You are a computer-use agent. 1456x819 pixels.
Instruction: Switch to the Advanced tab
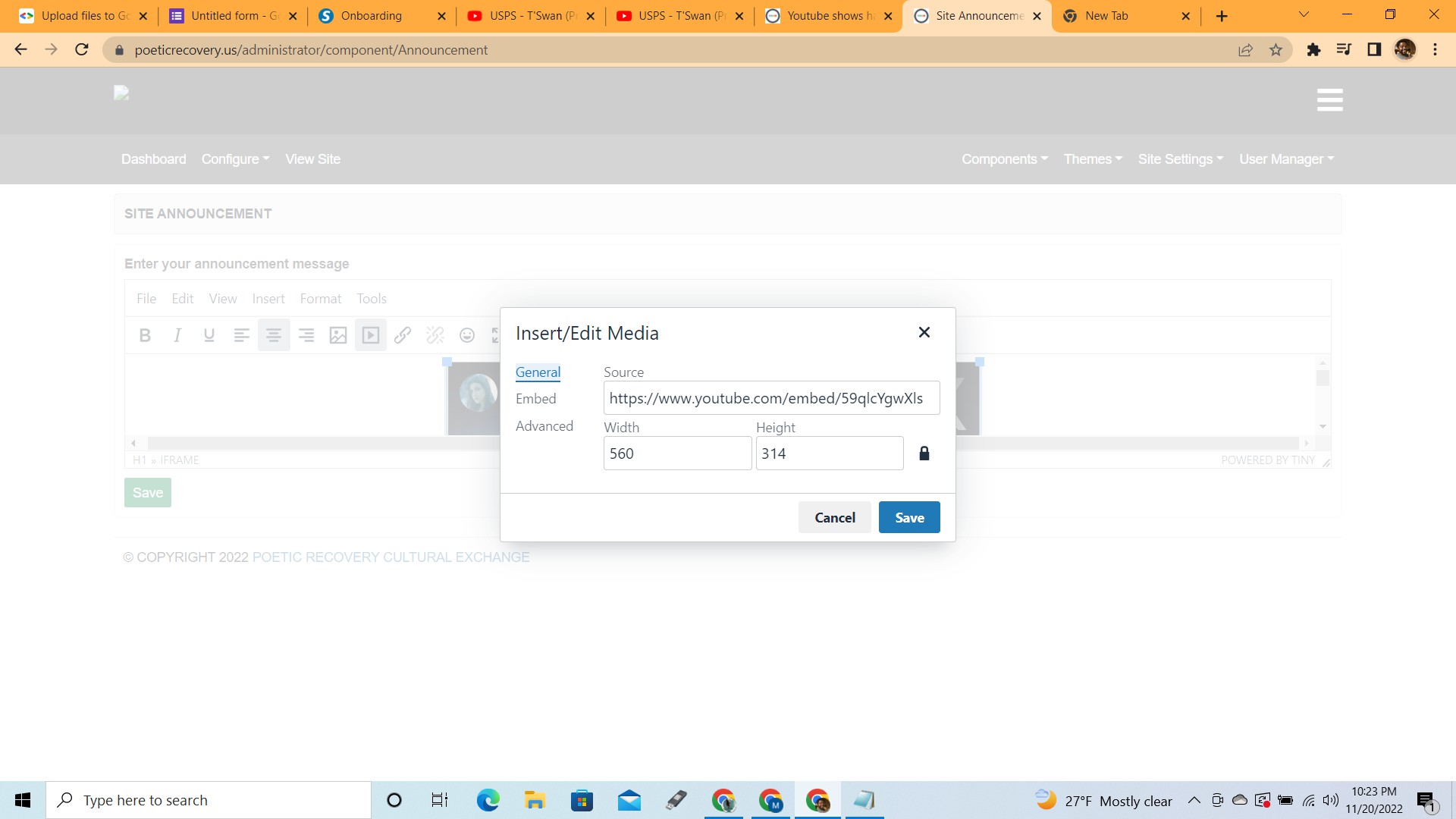544,426
